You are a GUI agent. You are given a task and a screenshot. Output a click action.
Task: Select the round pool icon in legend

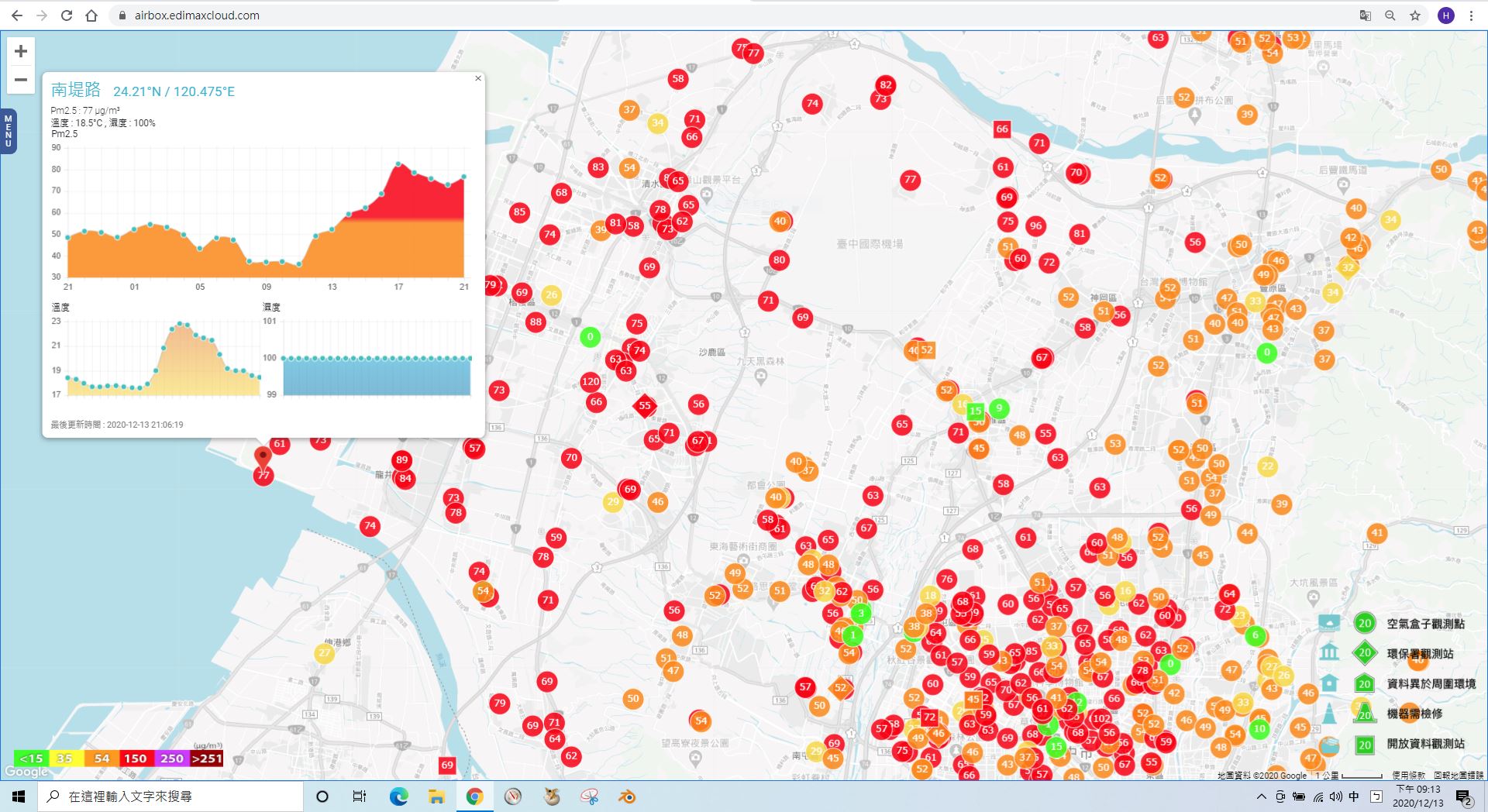point(1329,745)
